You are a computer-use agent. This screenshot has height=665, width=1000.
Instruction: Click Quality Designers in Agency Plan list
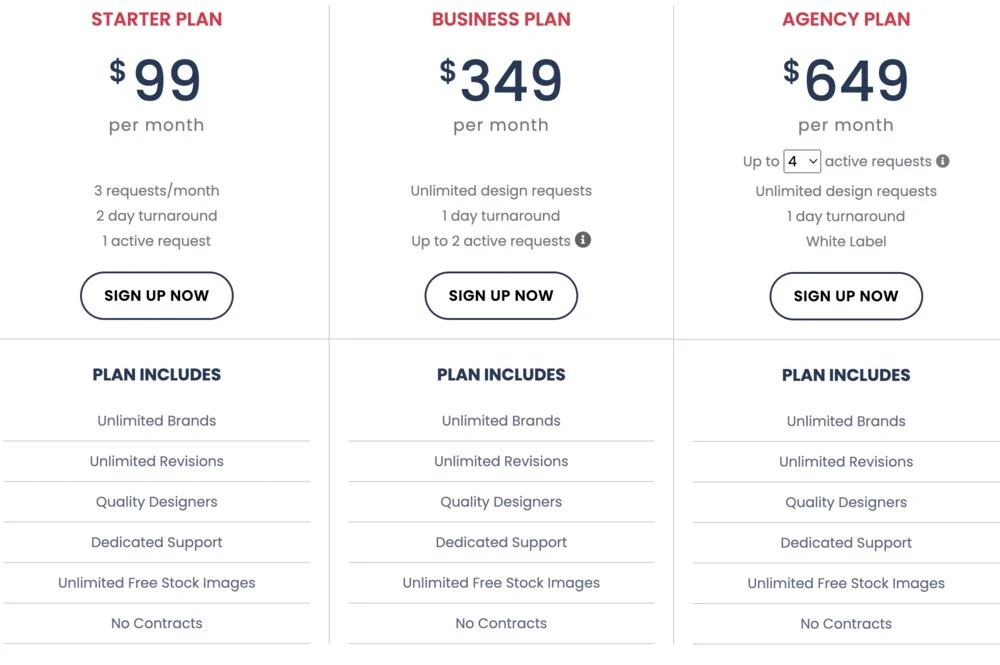(x=846, y=502)
